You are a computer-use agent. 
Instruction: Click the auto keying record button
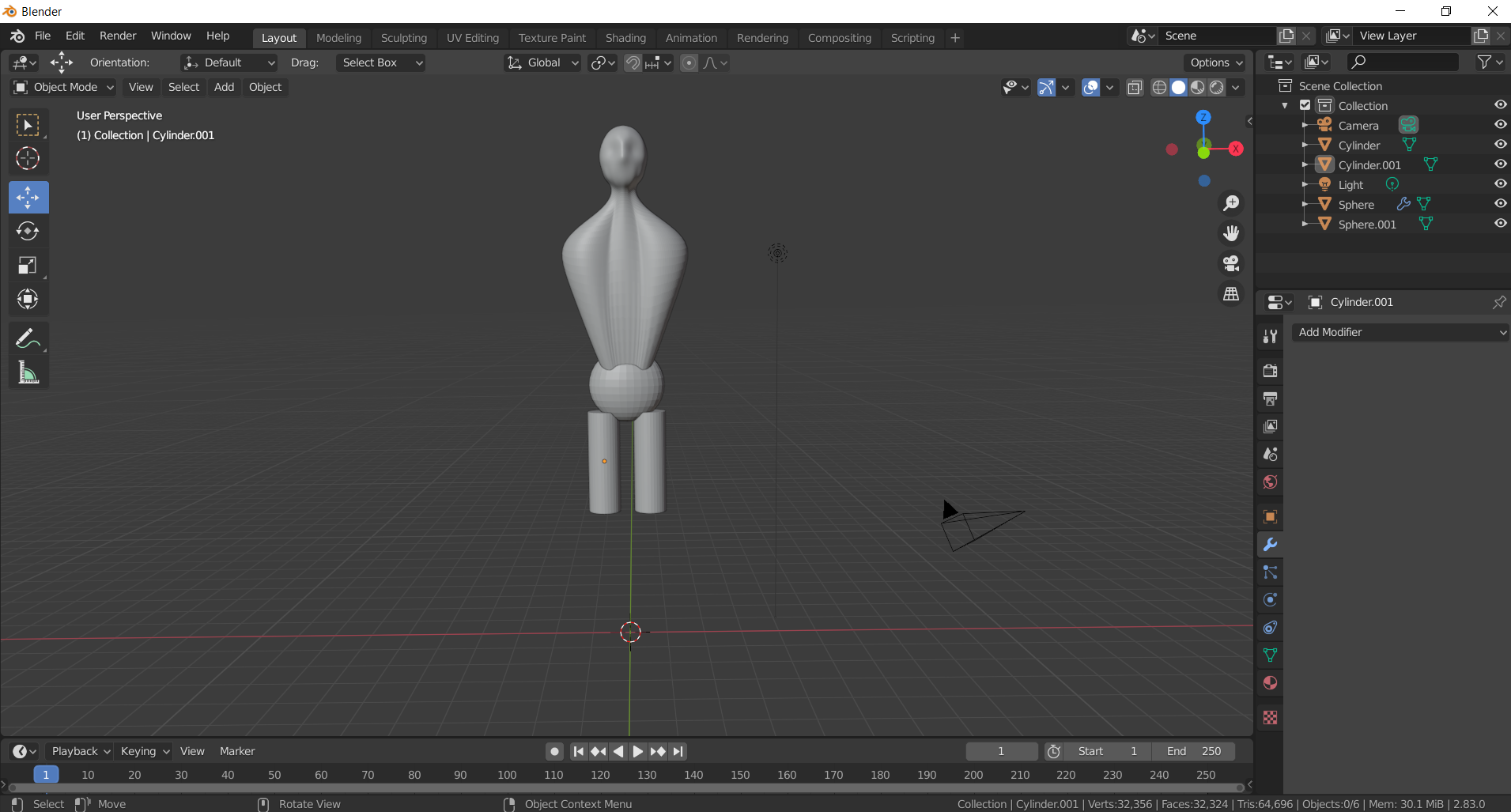(x=555, y=751)
